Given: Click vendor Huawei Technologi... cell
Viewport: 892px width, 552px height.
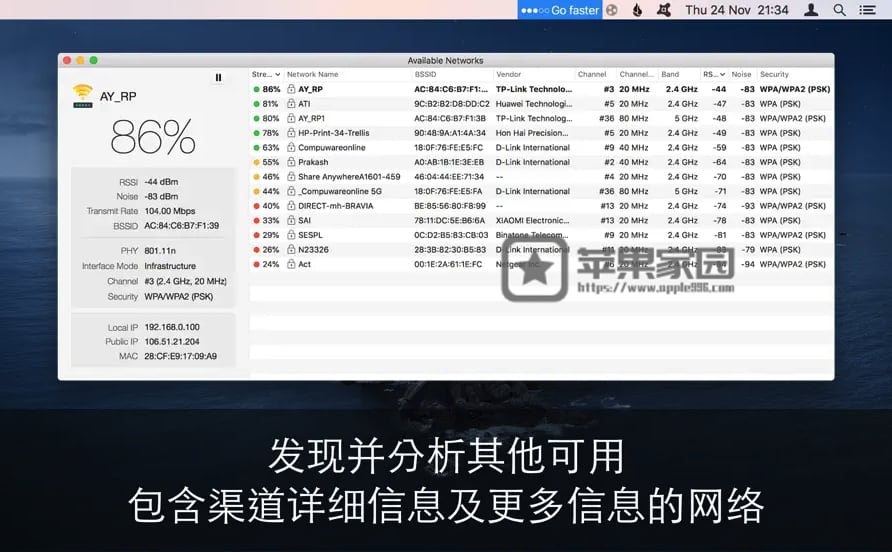Looking at the screenshot, I should click(534, 104).
